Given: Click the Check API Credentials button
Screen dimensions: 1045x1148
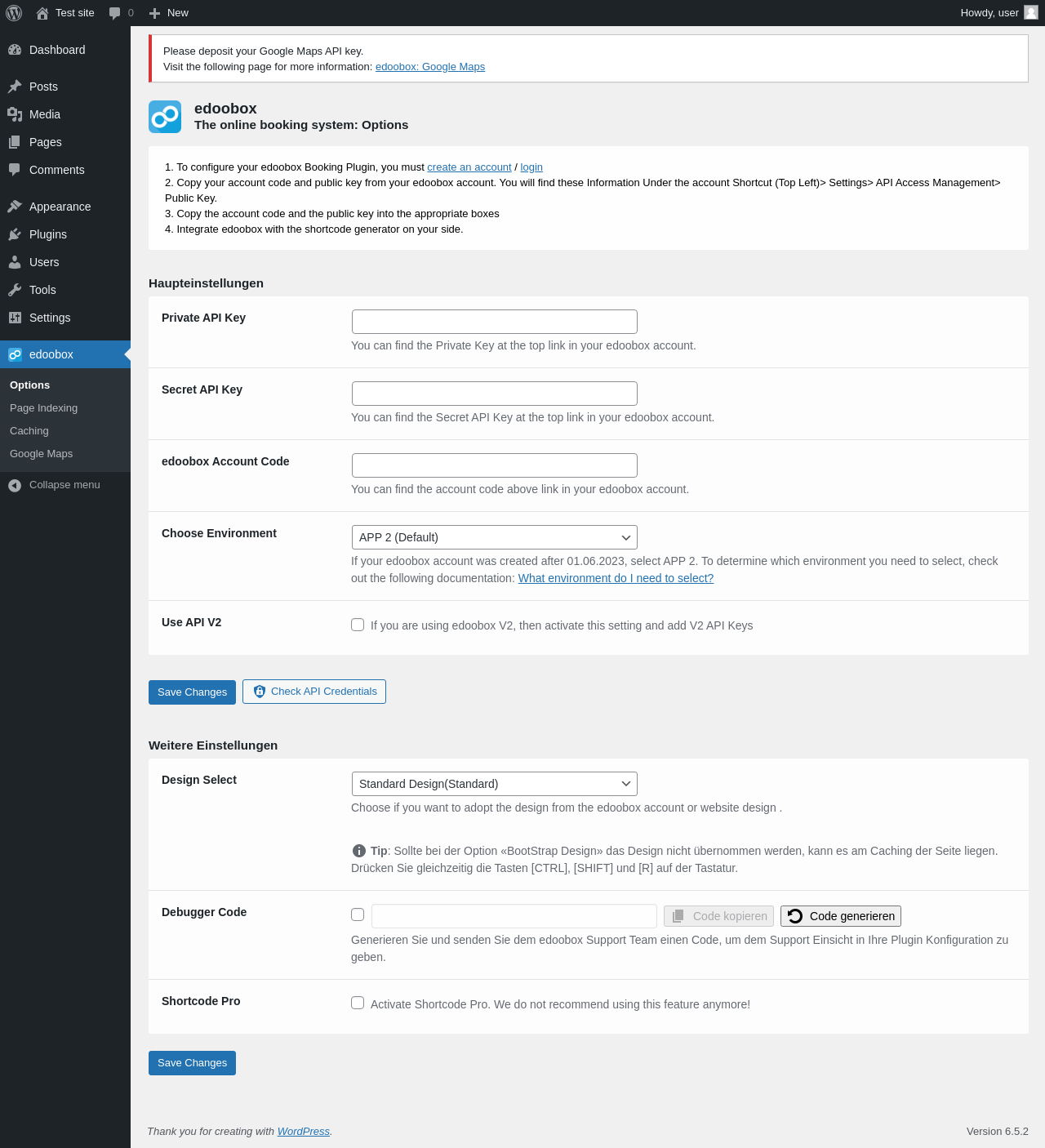Looking at the screenshot, I should (314, 692).
